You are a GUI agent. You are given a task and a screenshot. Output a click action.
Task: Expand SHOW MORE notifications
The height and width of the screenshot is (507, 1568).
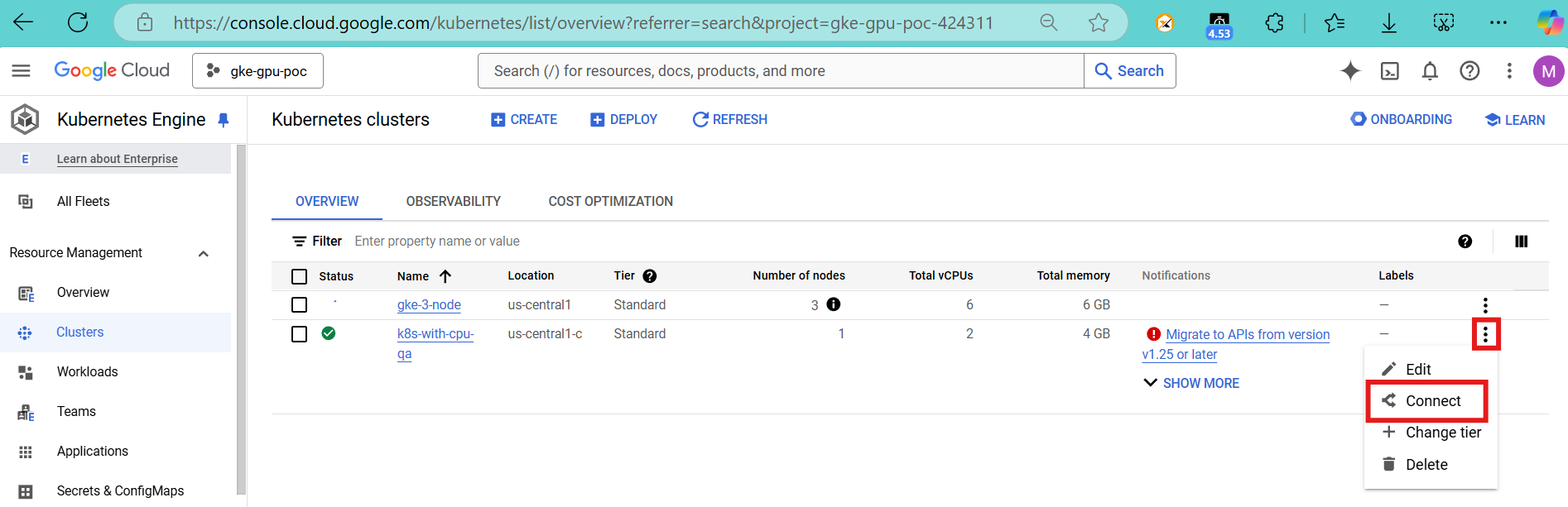click(x=1191, y=383)
